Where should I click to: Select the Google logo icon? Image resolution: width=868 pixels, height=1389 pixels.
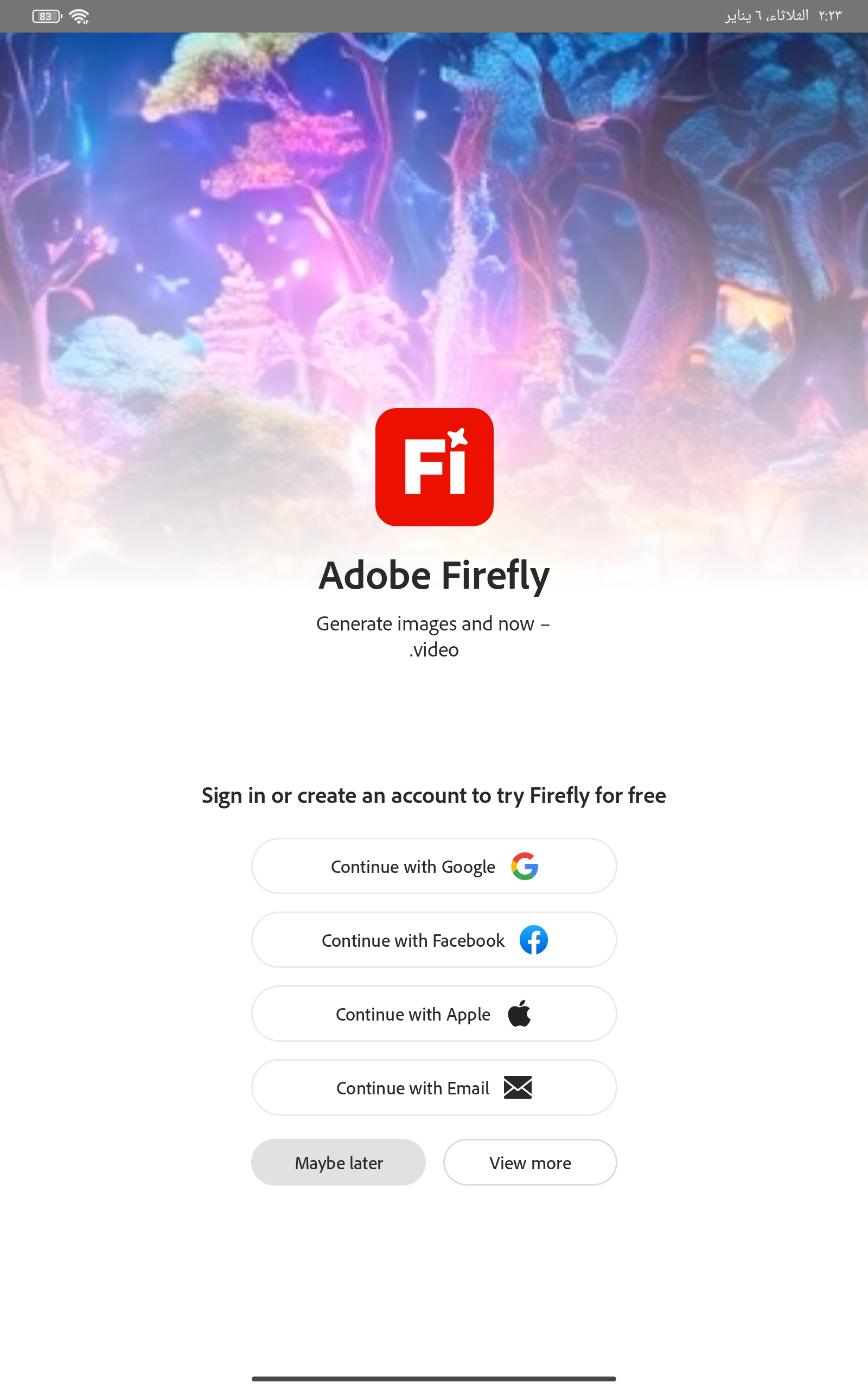(x=525, y=866)
